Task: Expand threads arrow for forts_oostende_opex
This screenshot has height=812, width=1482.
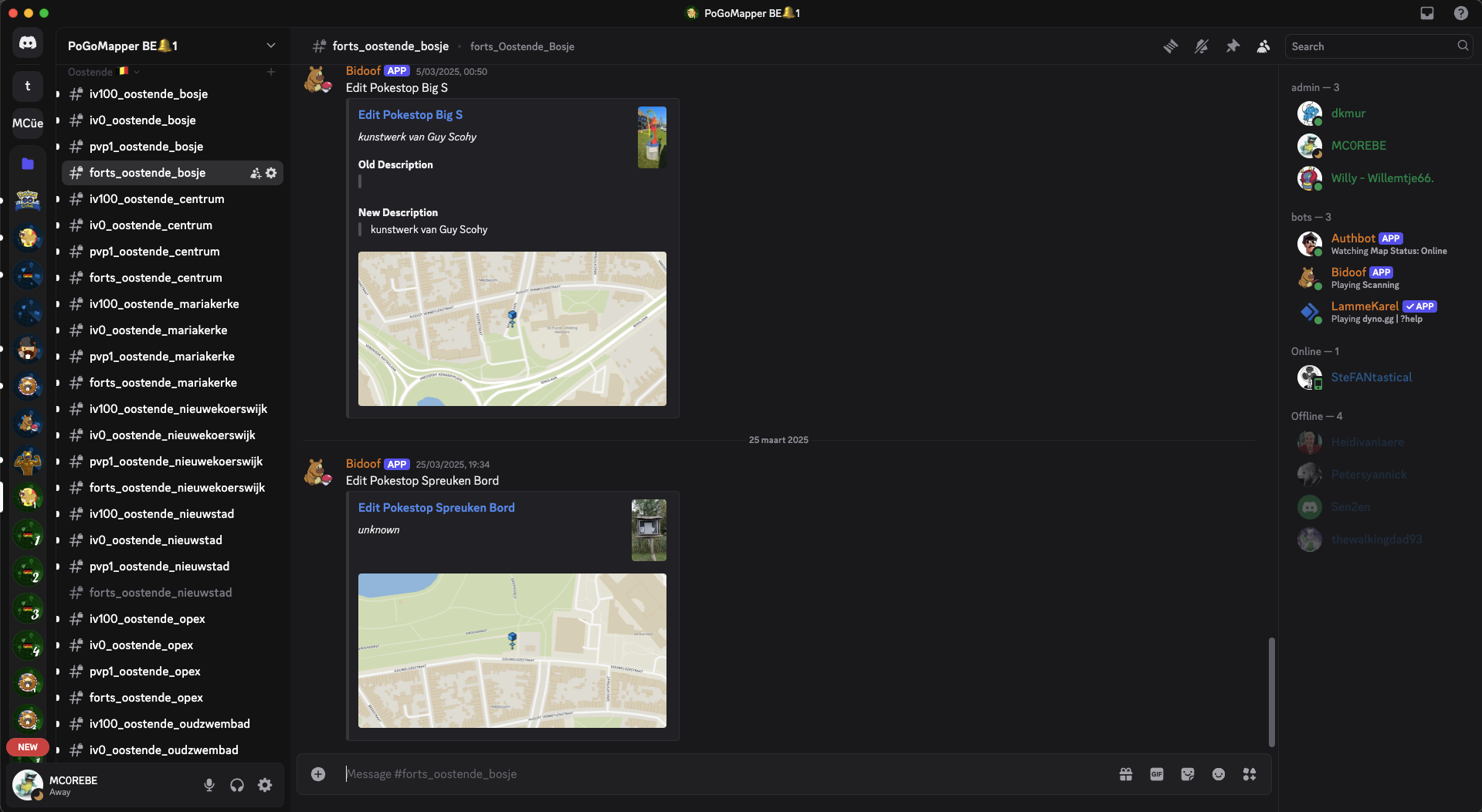Action: [x=58, y=698]
